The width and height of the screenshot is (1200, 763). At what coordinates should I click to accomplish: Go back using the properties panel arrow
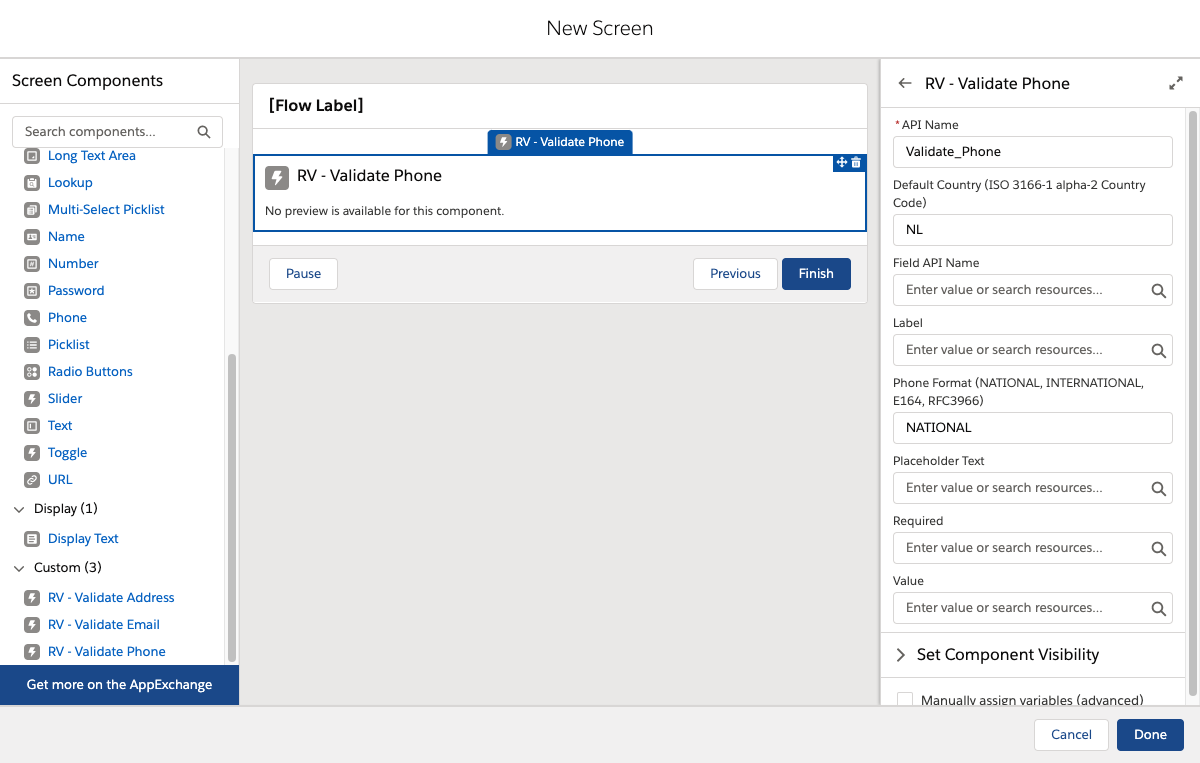click(905, 84)
